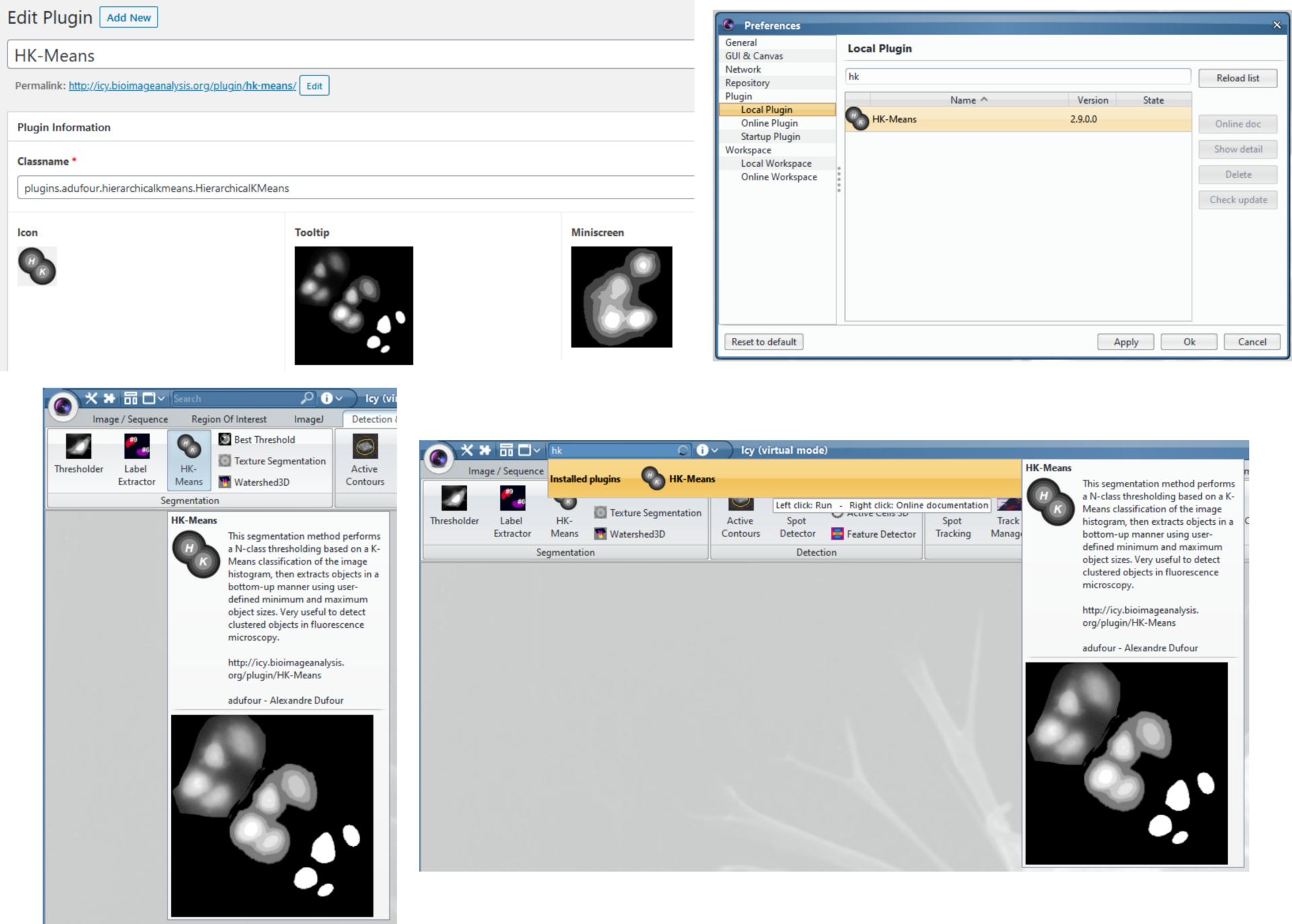The height and width of the screenshot is (924, 1292).
Task: Close the Preferences dialog
Action: (1277, 25)
